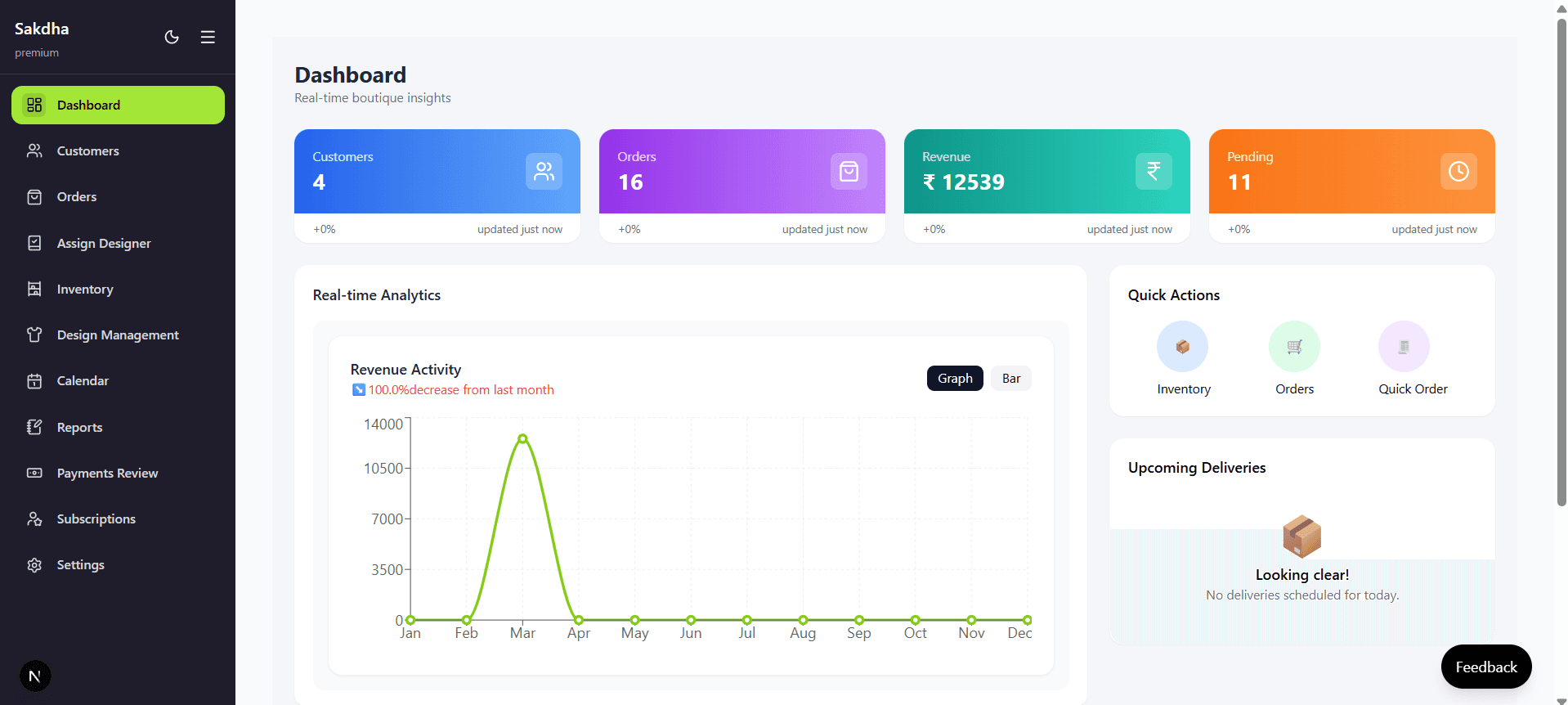1568x705 pixels.
Task: Click the Customers count value 4
Action: coord(319,182)
